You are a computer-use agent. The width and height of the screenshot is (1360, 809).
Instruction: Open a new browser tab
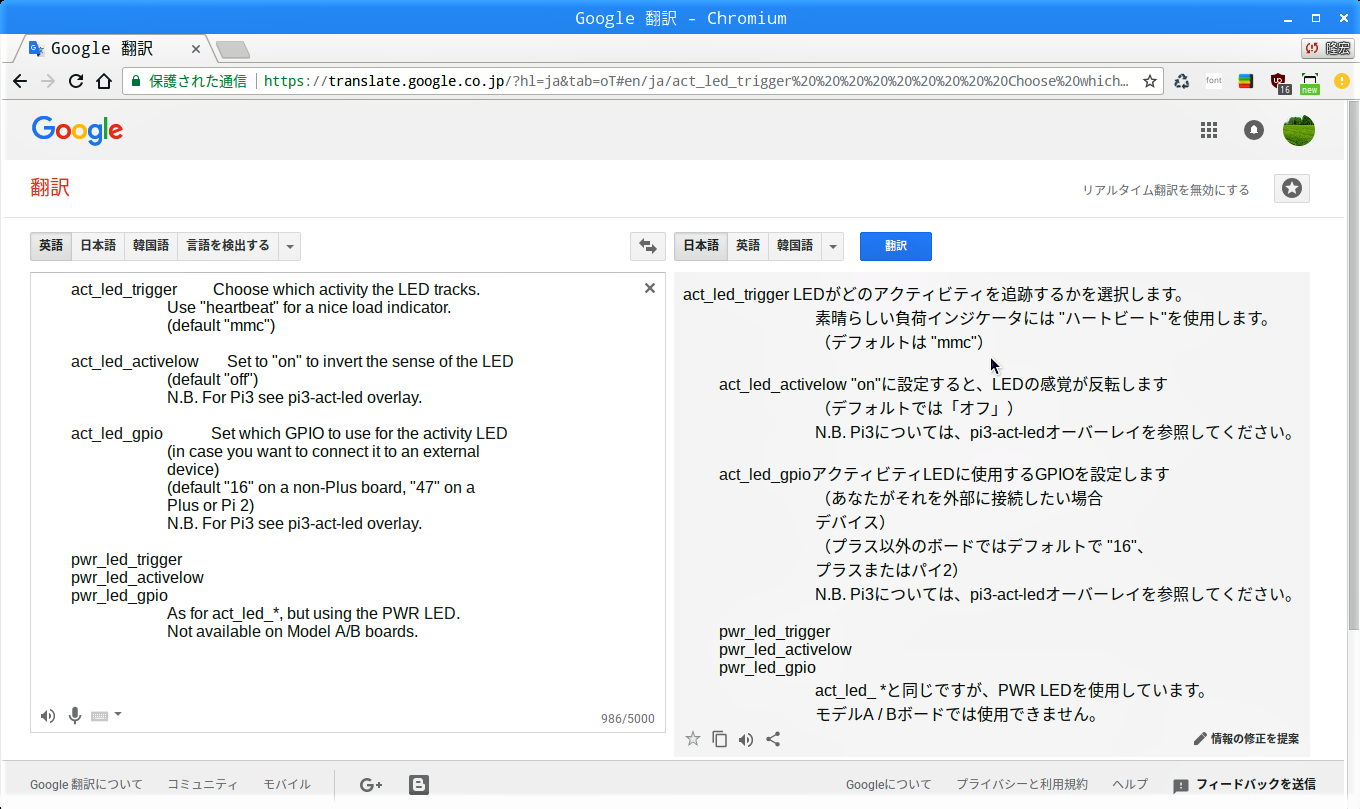pos(233,49)
